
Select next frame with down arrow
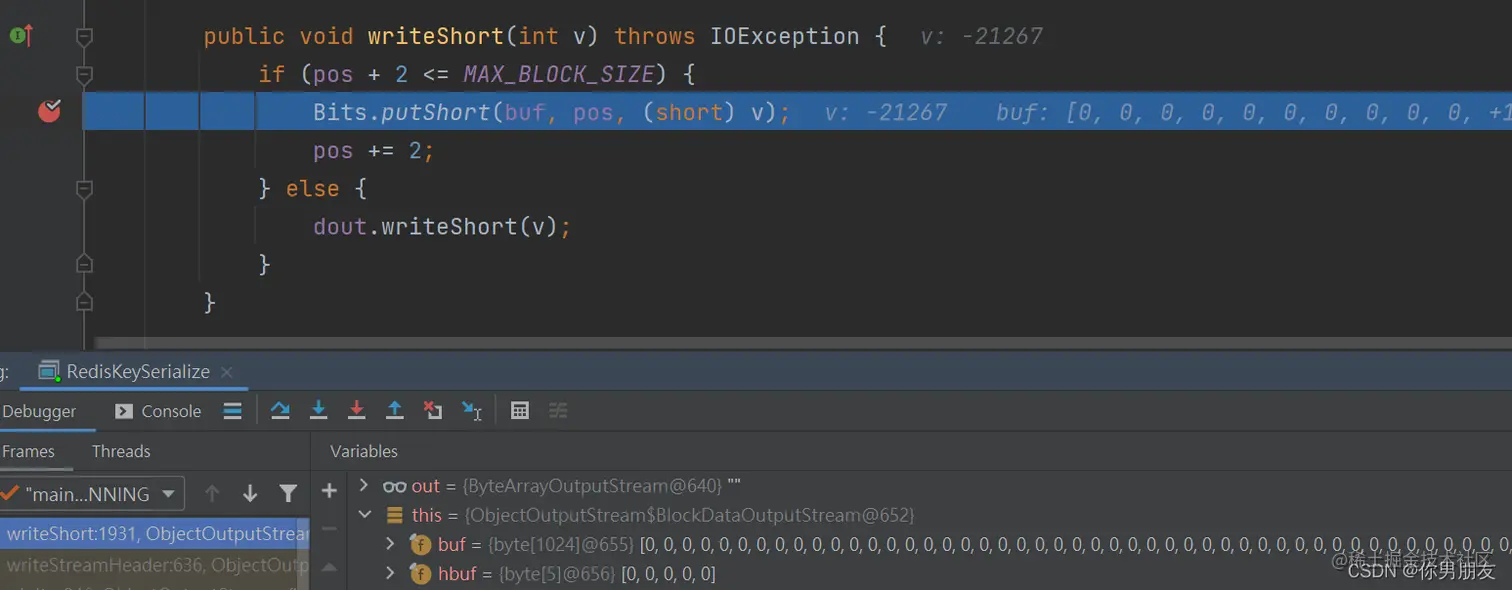250,493
